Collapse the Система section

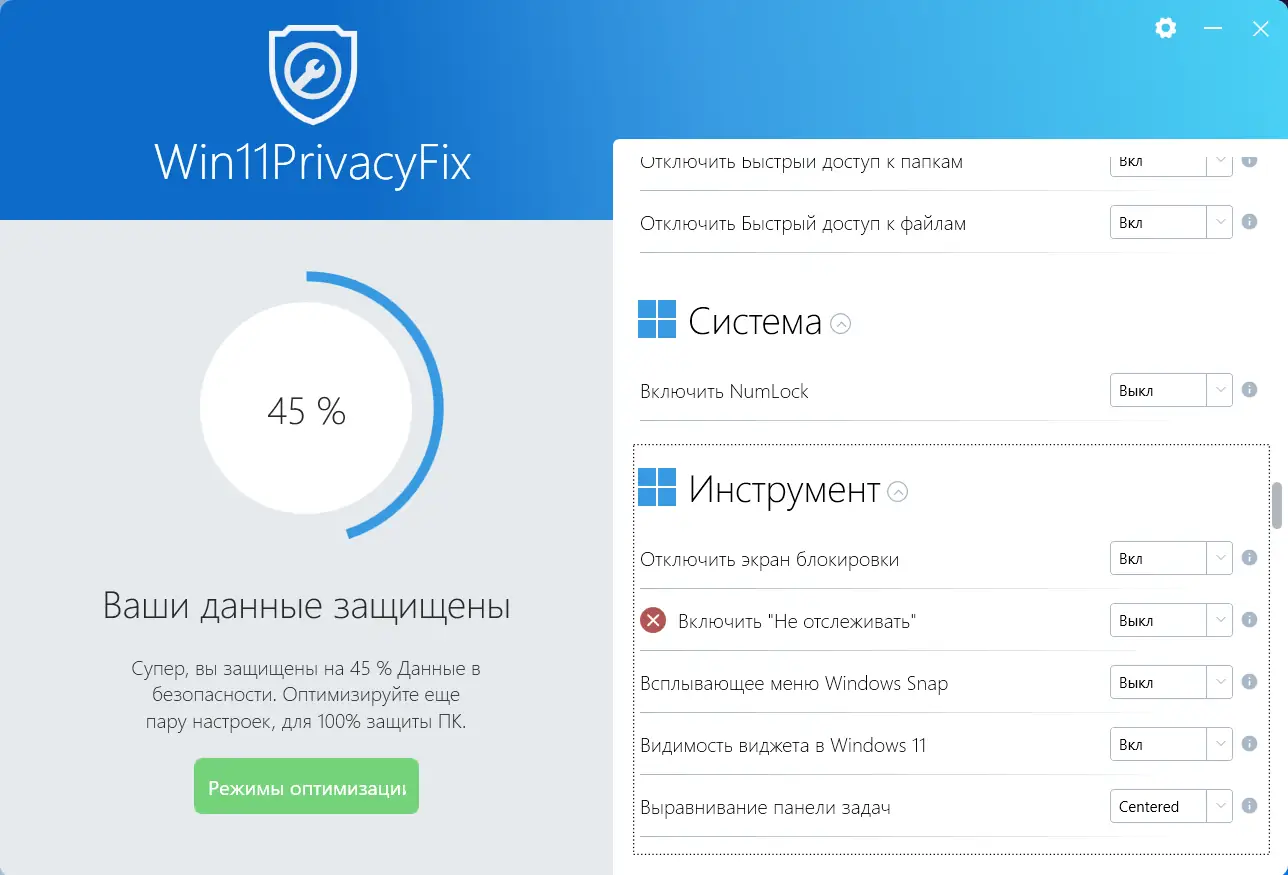point(841,323)
